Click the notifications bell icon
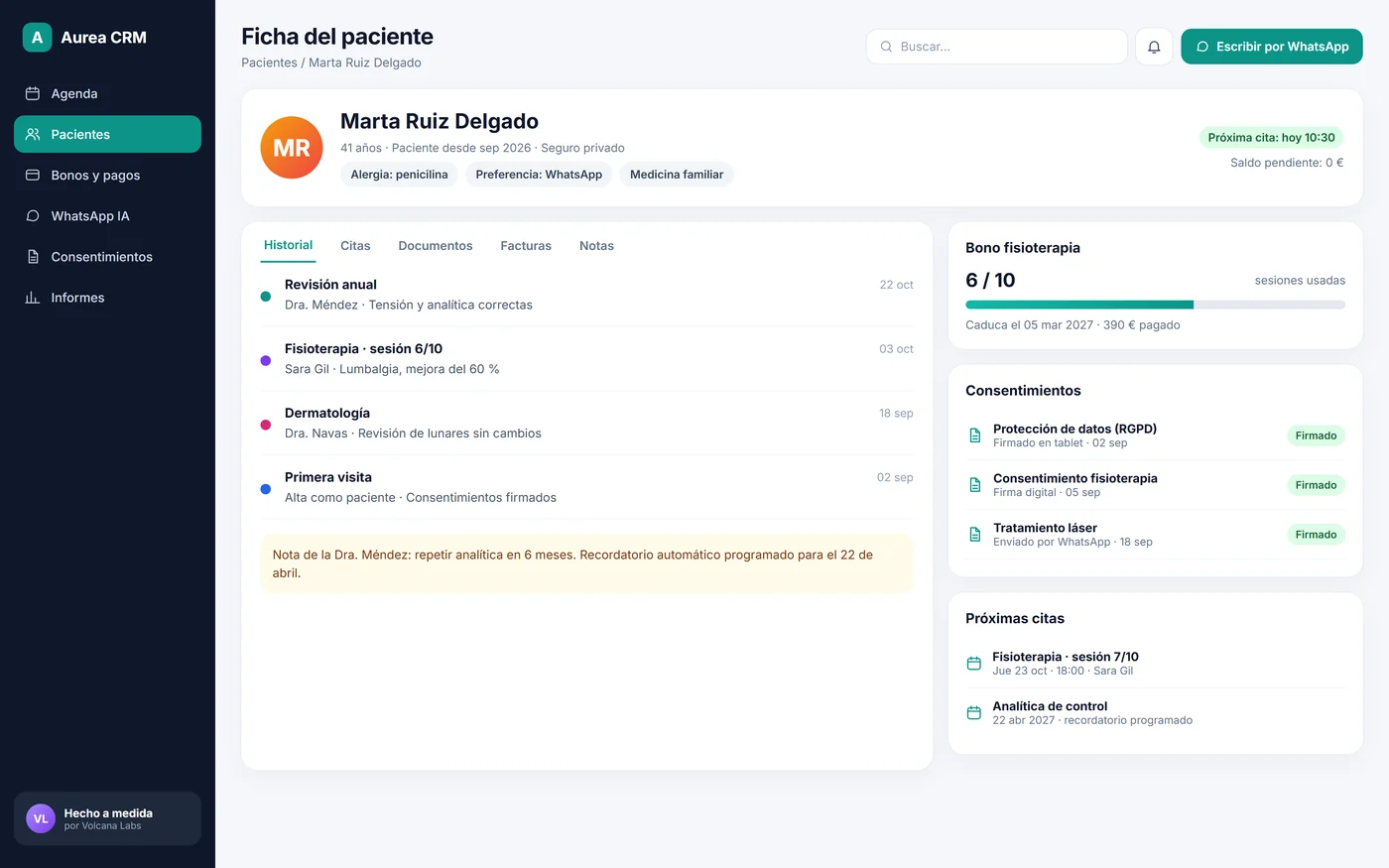The image size is (1389, 868). click(1154, 47)
